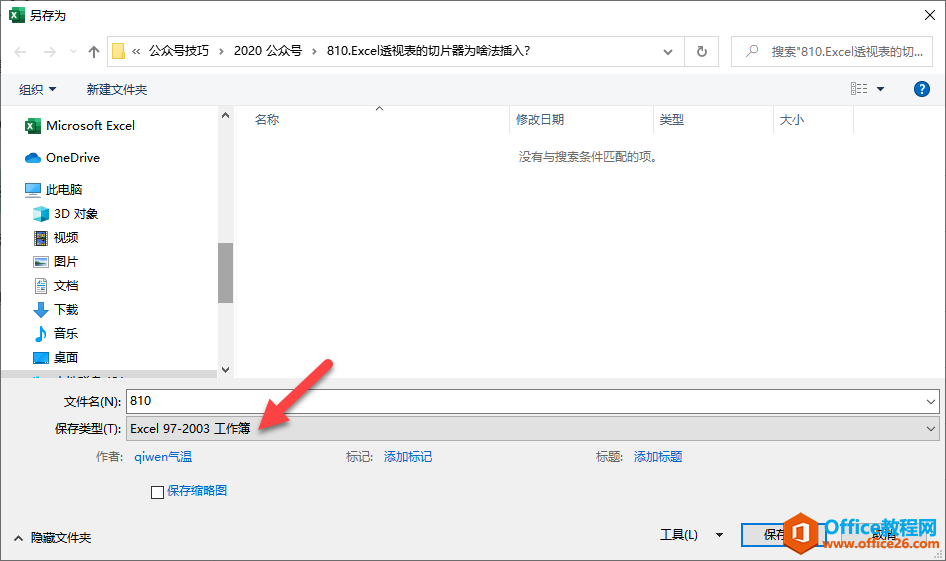Close the 另存为 dialog
The height and width of the screenshot is (561, 946).
930,15
